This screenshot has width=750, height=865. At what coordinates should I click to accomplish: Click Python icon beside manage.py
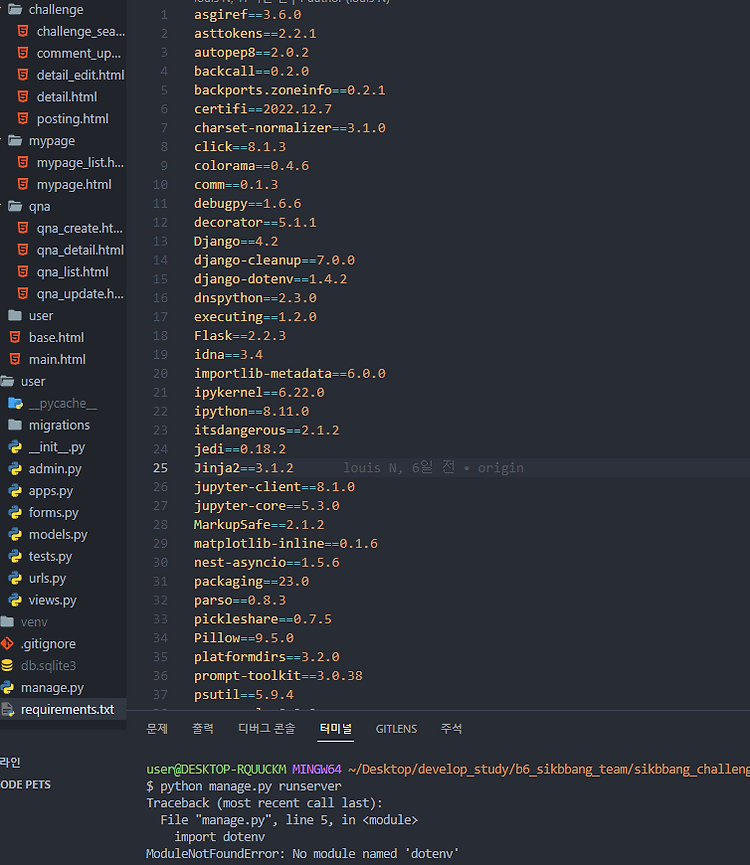(7, 687)
